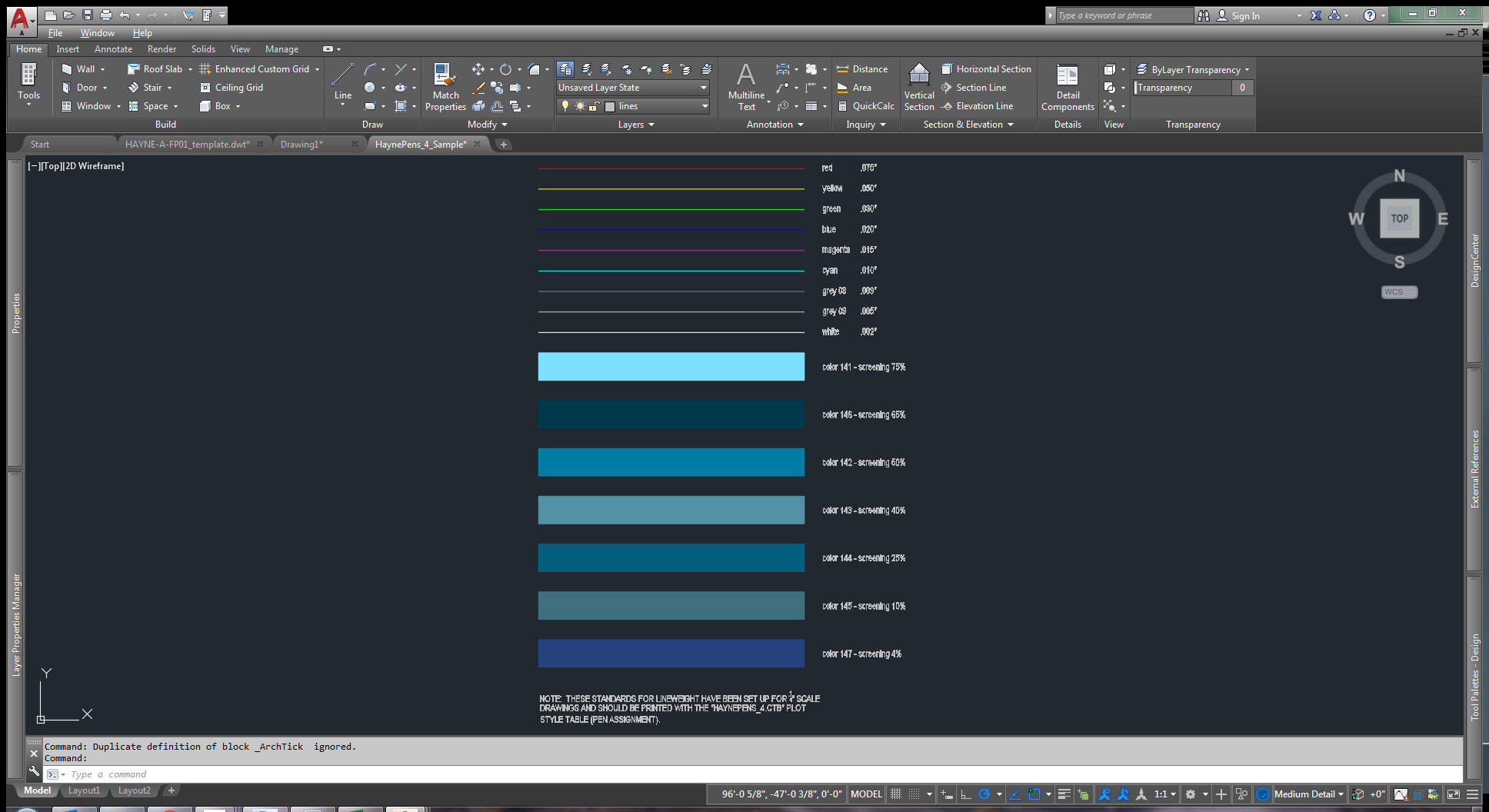This screenshot has width=1489, height=812.
Task: Click the TOP face of the ViewCube
Action: coord(1399,218)
